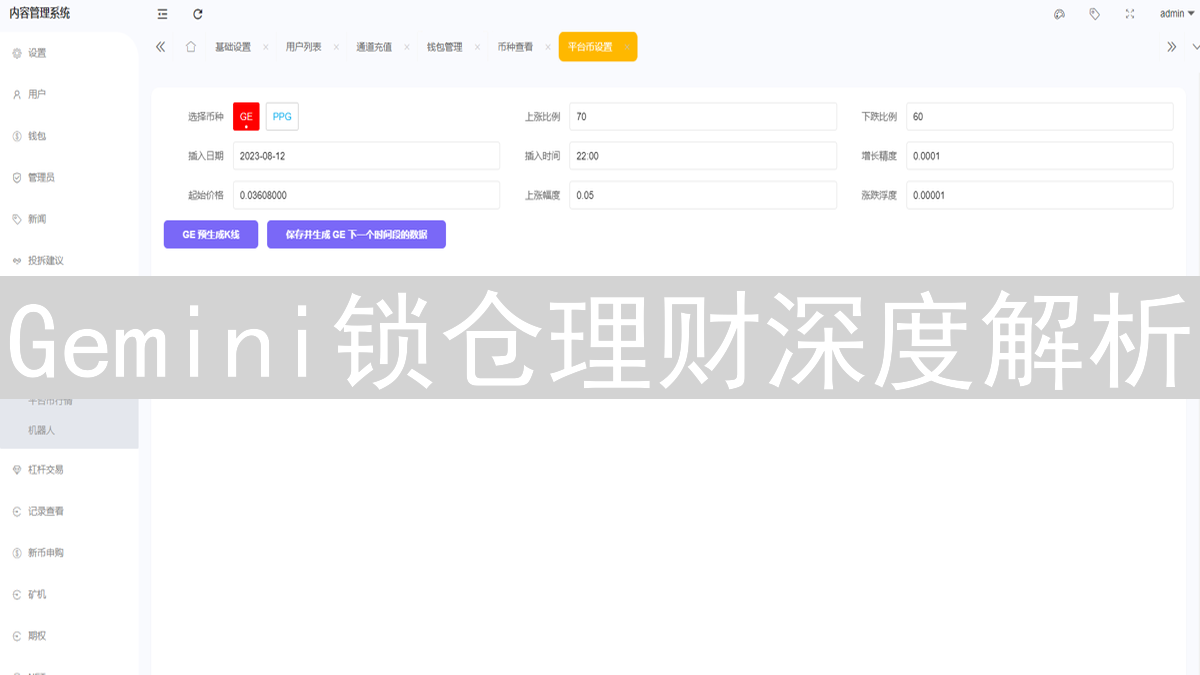Open the 插入日期 field 2023-08-12
The width and height of the screenshot is (1200, 675).
pos(366,156)
